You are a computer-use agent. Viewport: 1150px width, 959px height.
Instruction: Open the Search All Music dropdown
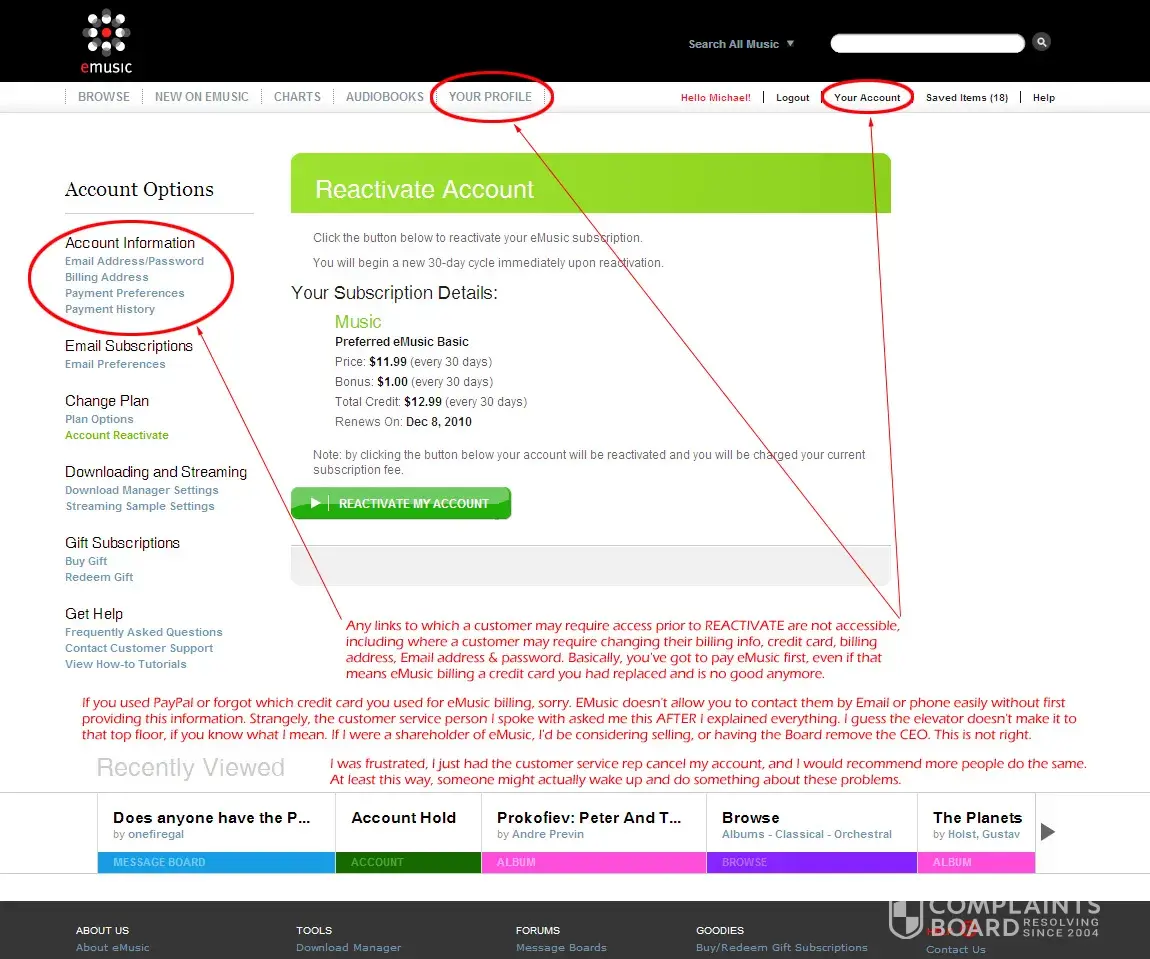tap(741, 44)
